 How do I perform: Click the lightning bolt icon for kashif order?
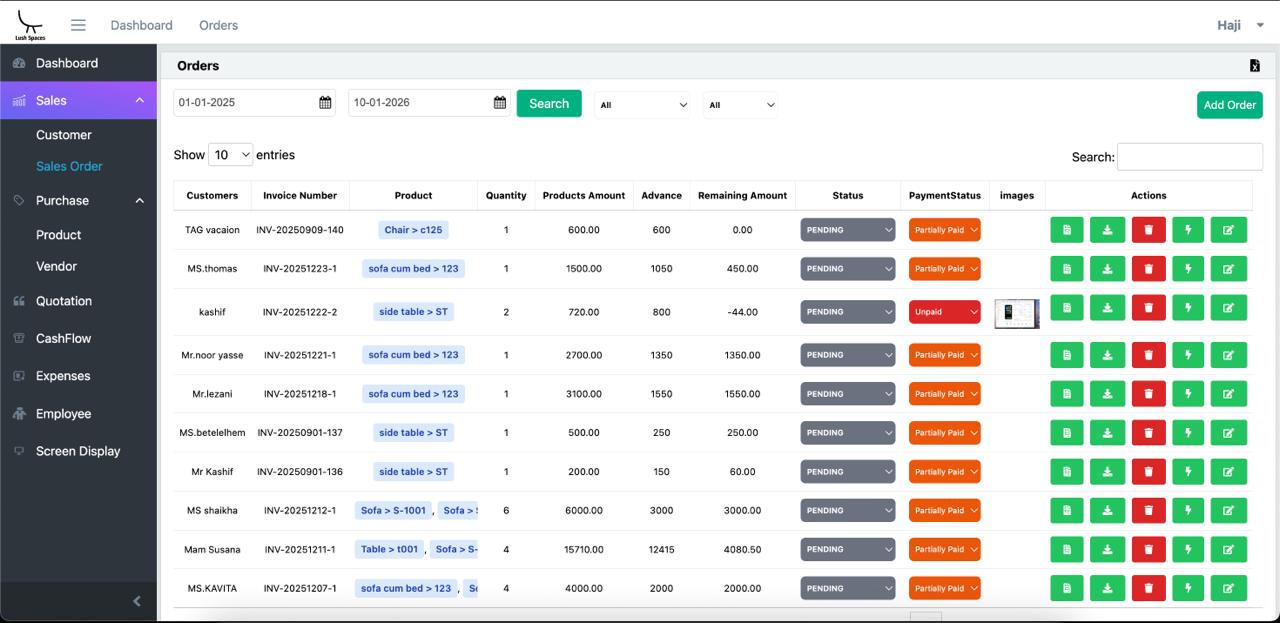click(x=1188, y=308)
